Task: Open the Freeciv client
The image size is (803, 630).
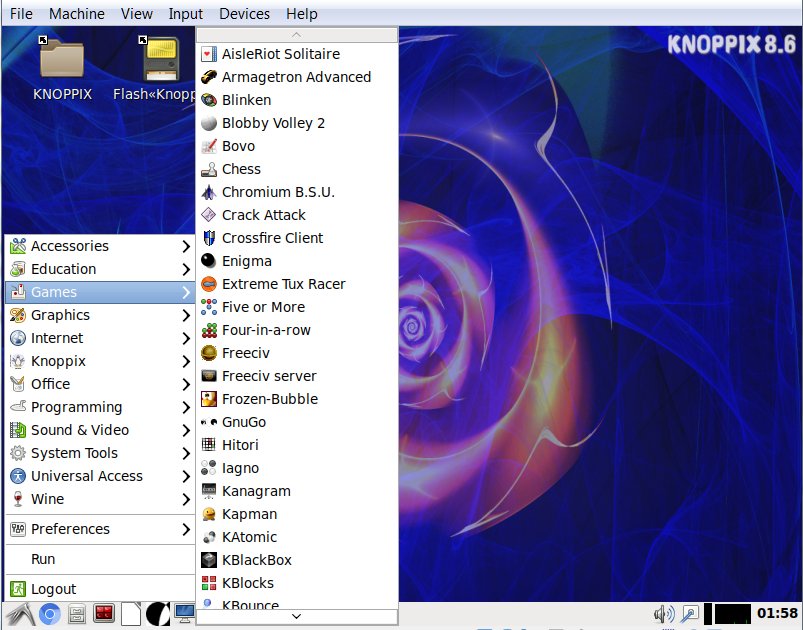Action: 297,353
